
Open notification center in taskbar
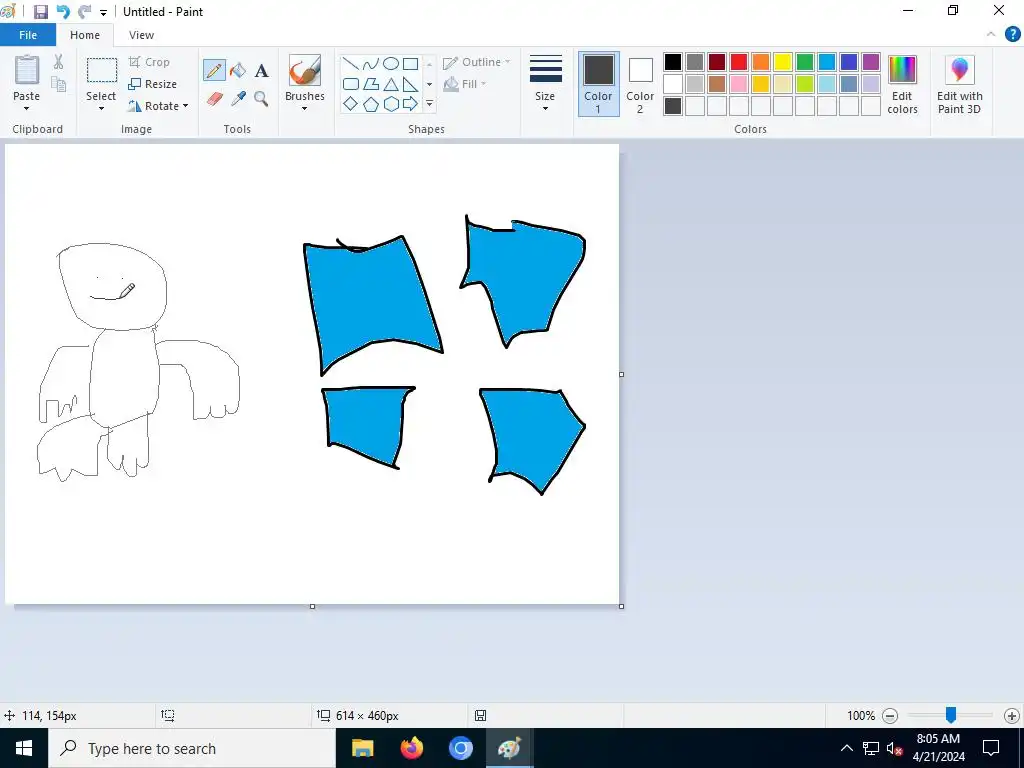(x=991, y=748)
